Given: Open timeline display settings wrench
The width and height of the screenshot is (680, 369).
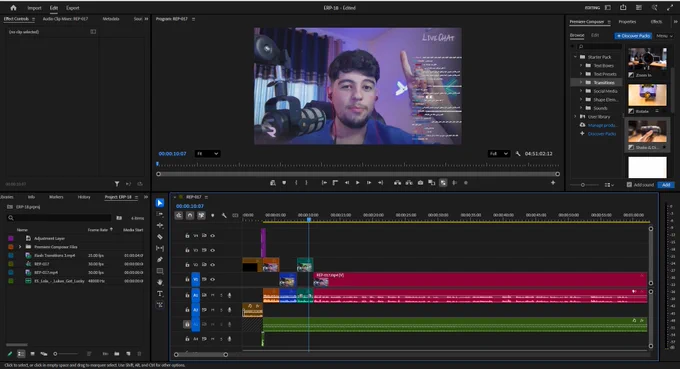Looking at the screenshot, I should [x=224, y=216].
